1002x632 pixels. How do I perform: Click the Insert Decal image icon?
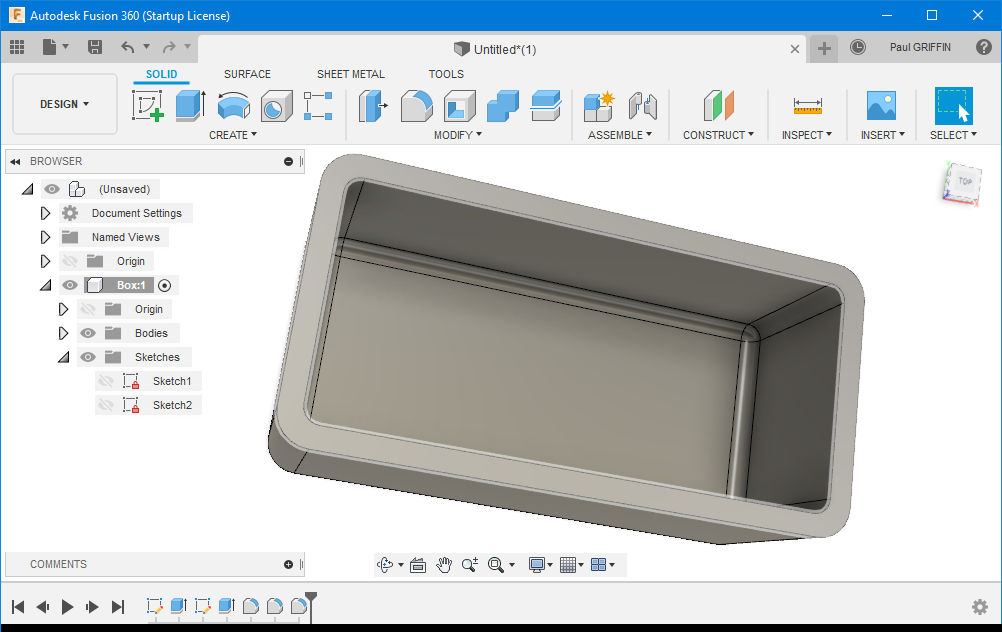(881, 105)
